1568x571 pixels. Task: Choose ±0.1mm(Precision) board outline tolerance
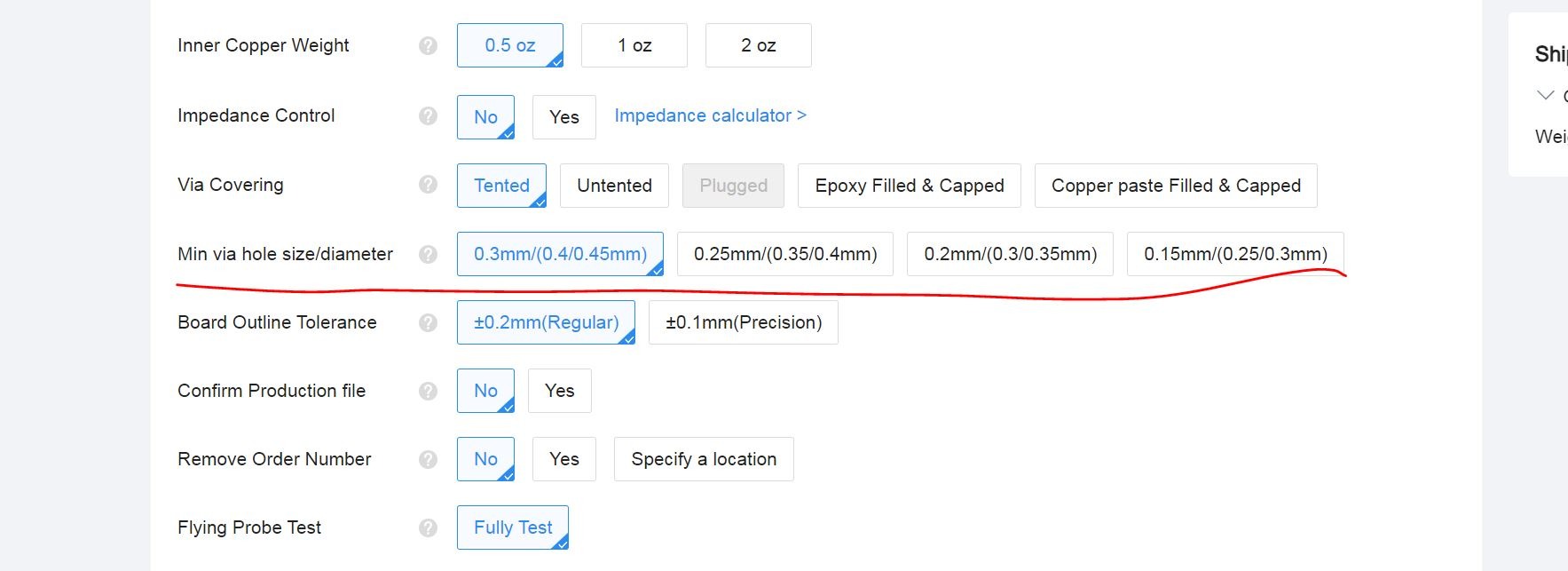(744, 322)
